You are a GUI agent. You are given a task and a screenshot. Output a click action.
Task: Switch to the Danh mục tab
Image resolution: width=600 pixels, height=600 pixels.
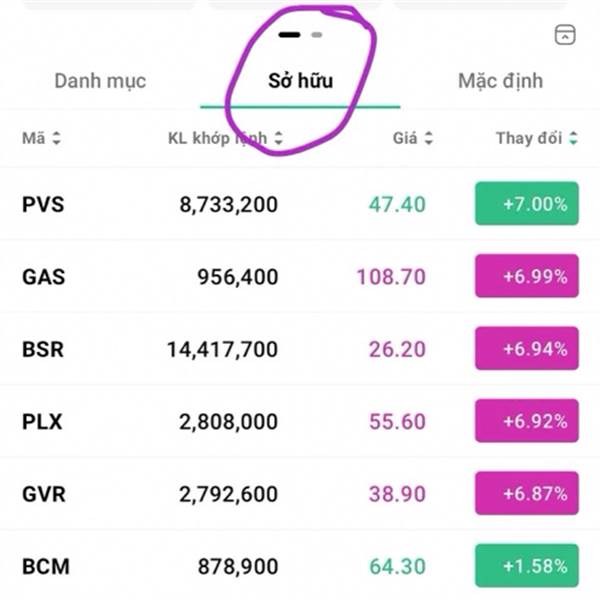pos(100,81)
